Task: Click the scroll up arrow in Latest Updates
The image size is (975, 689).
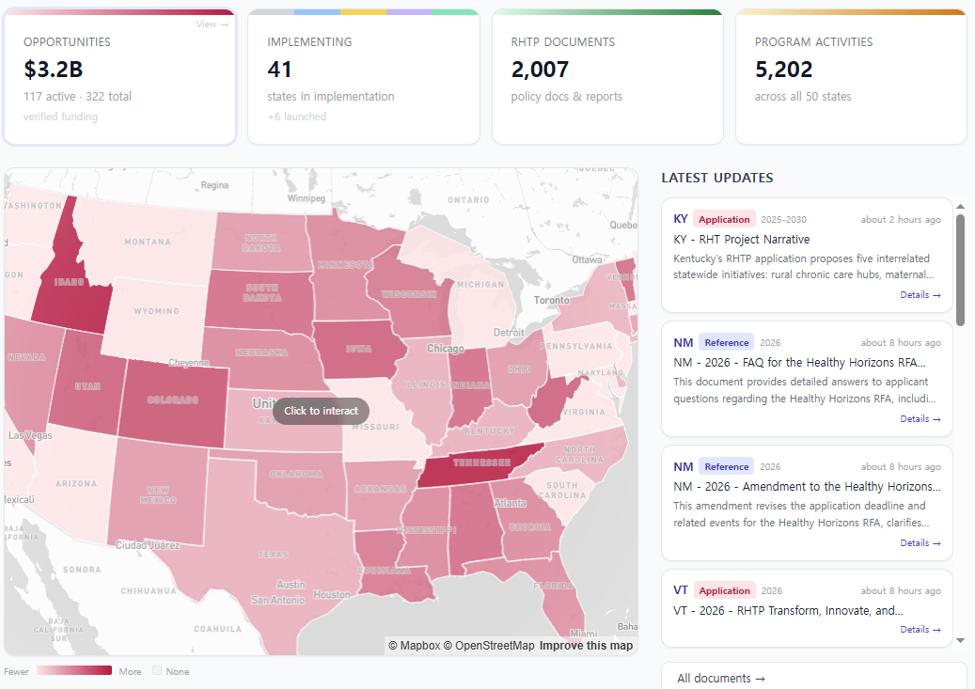Action: (x=960, y=206)
